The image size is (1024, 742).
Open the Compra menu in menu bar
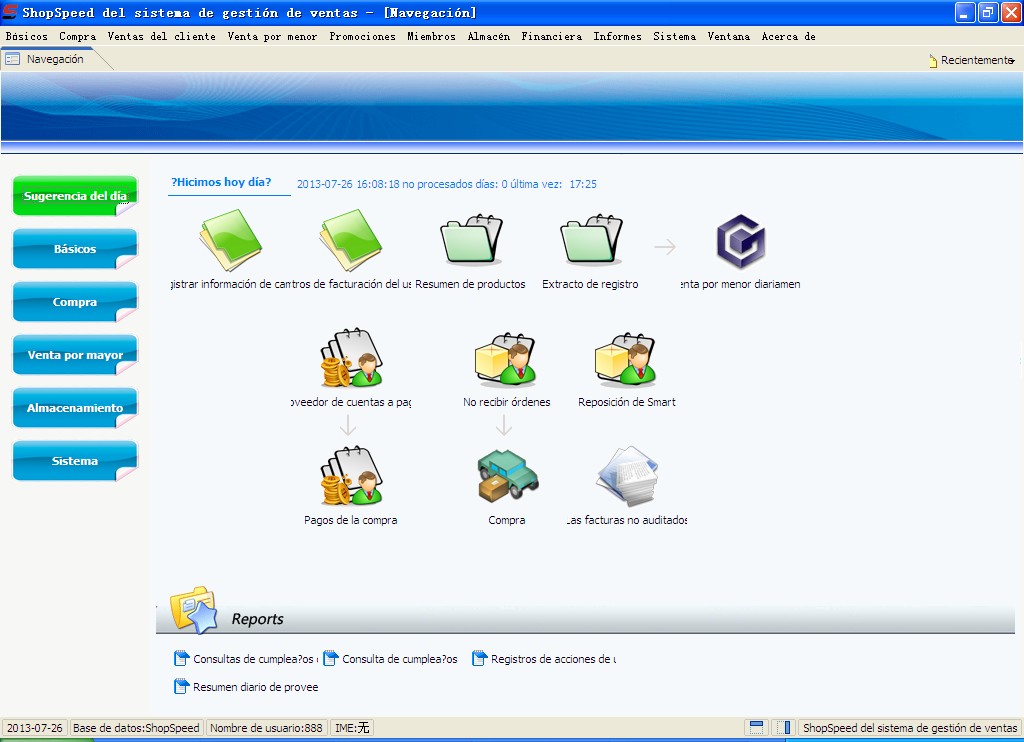[78, 37]
